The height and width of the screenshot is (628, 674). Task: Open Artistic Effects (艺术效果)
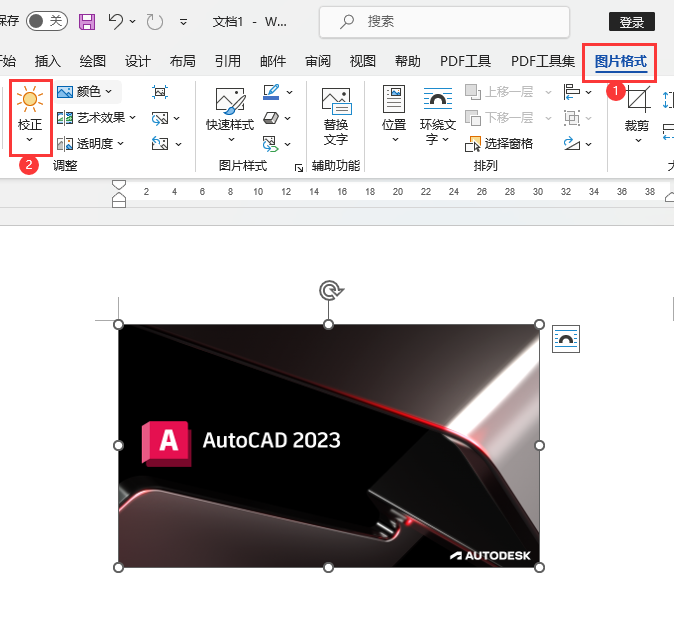click(x=96, y=117)
